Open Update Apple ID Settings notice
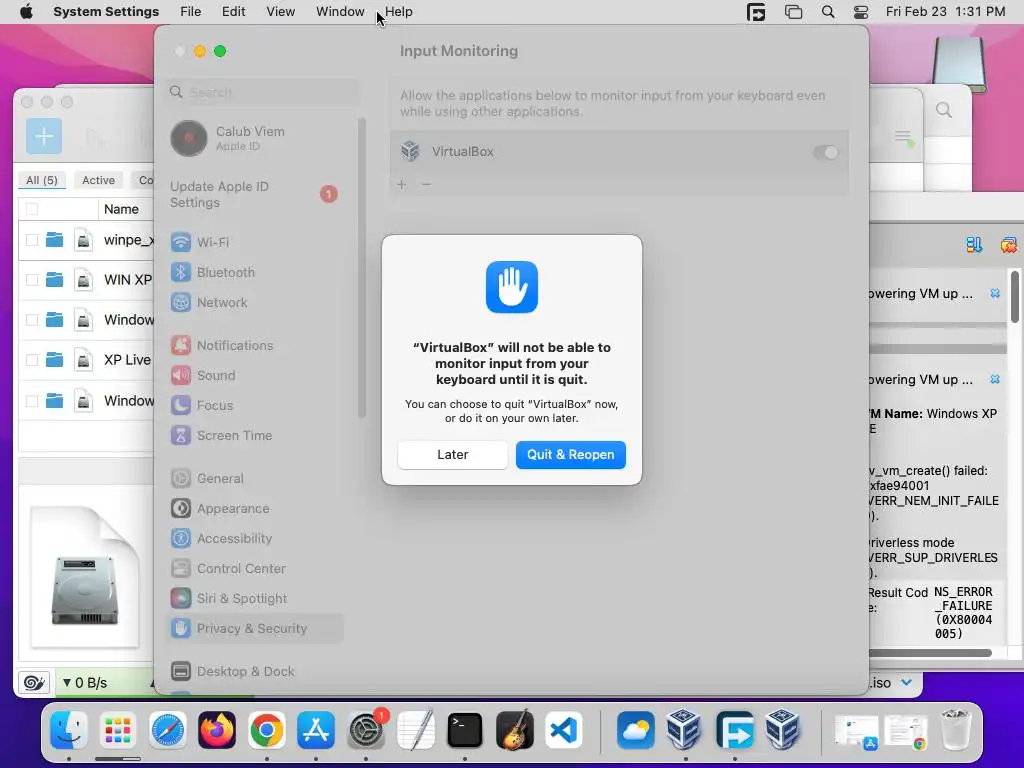Viewport: 1024px width, 768px height. tap(255, 194)
